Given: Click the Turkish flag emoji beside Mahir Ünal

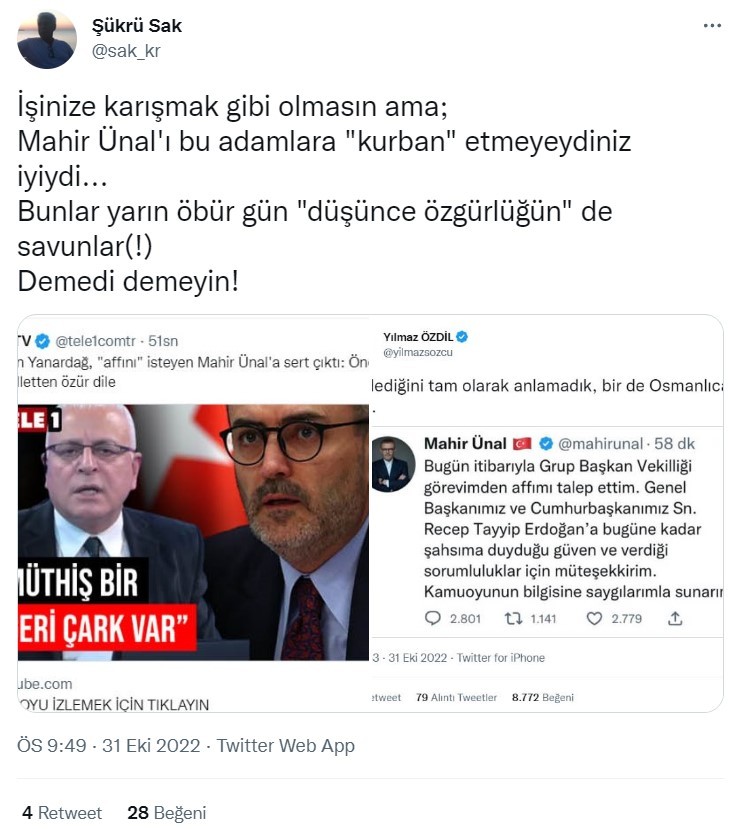Looking at the screenshot, I should click(x=522, y=444).
